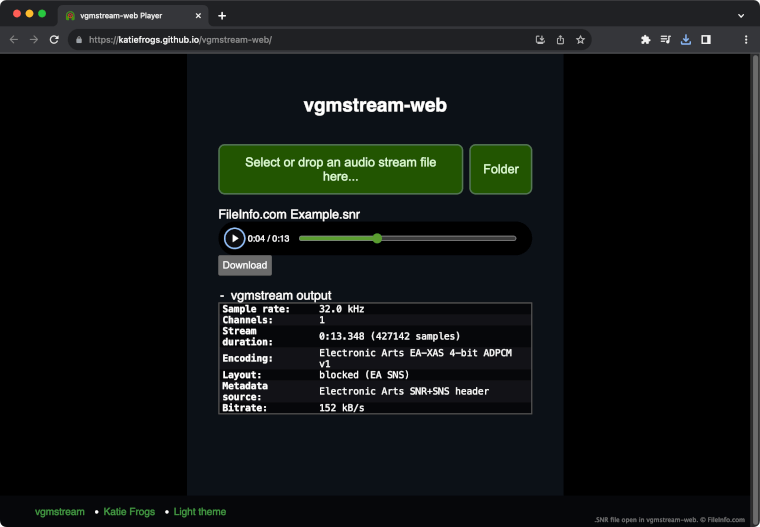This screenshot has width=760, height=527.
Task: Open a new browser tab
Action: (x=222, y=15)
